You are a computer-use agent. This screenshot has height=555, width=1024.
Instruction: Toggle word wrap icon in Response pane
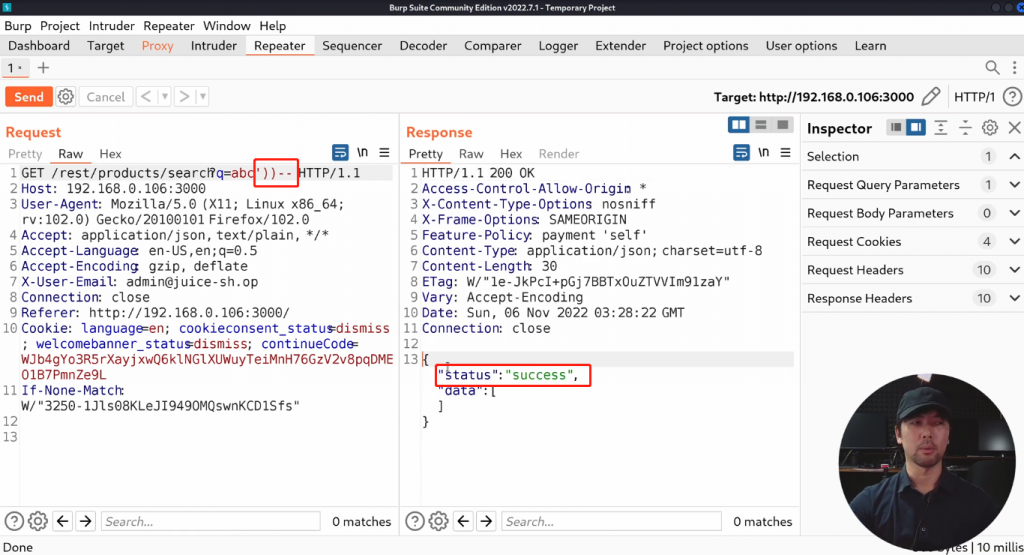(x=741, y=153)
